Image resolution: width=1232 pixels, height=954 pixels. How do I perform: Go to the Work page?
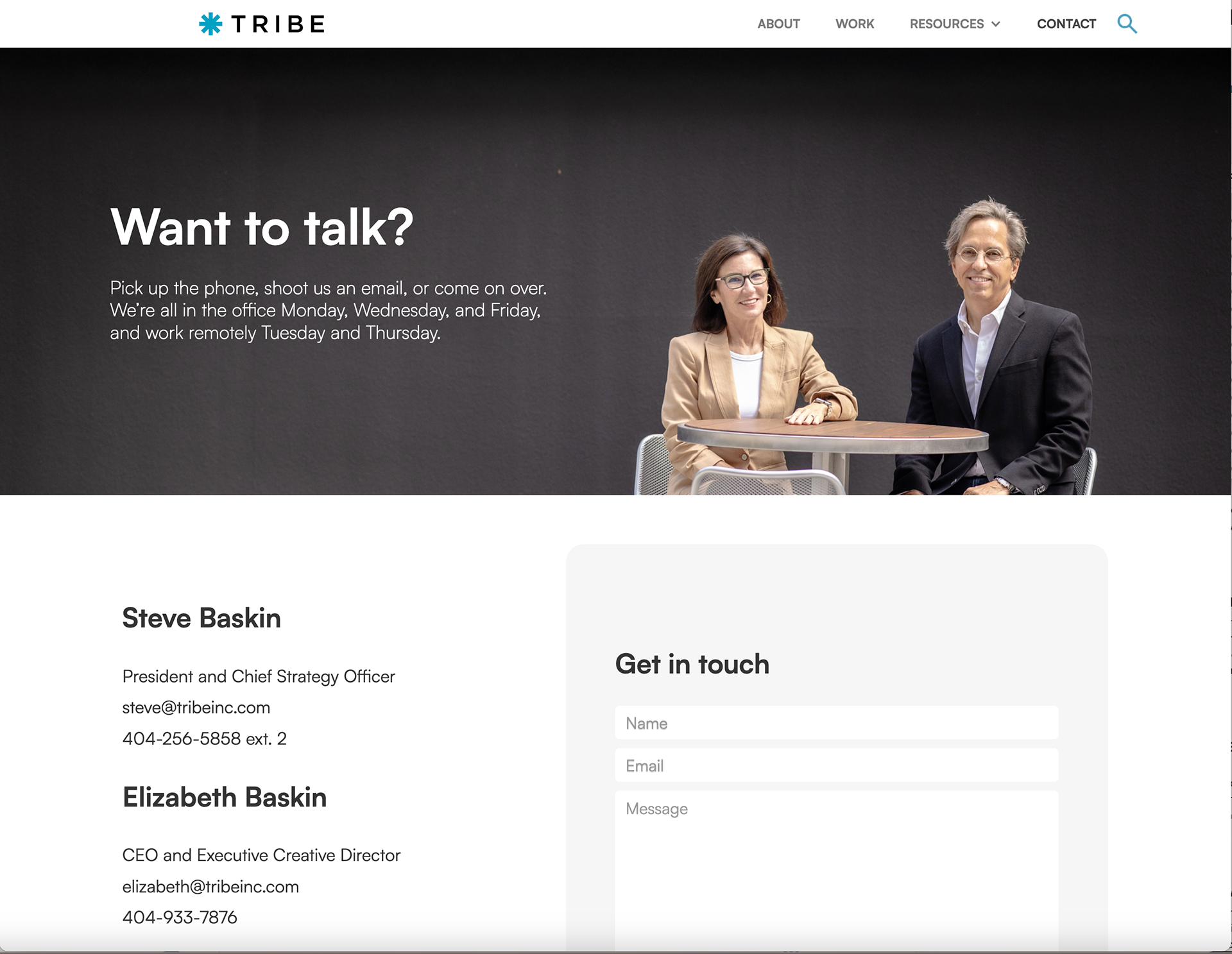(855, 24)
